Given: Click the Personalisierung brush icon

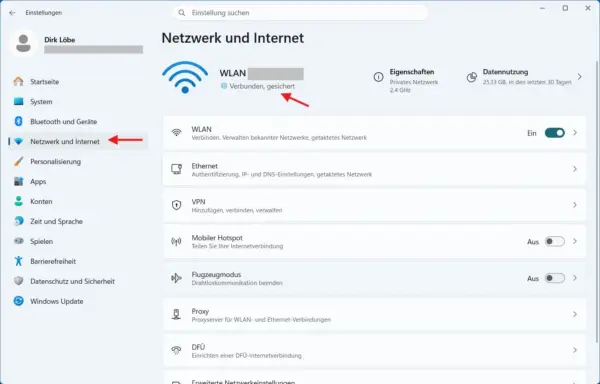Looking at the screenshot, I should coord(18,161).
